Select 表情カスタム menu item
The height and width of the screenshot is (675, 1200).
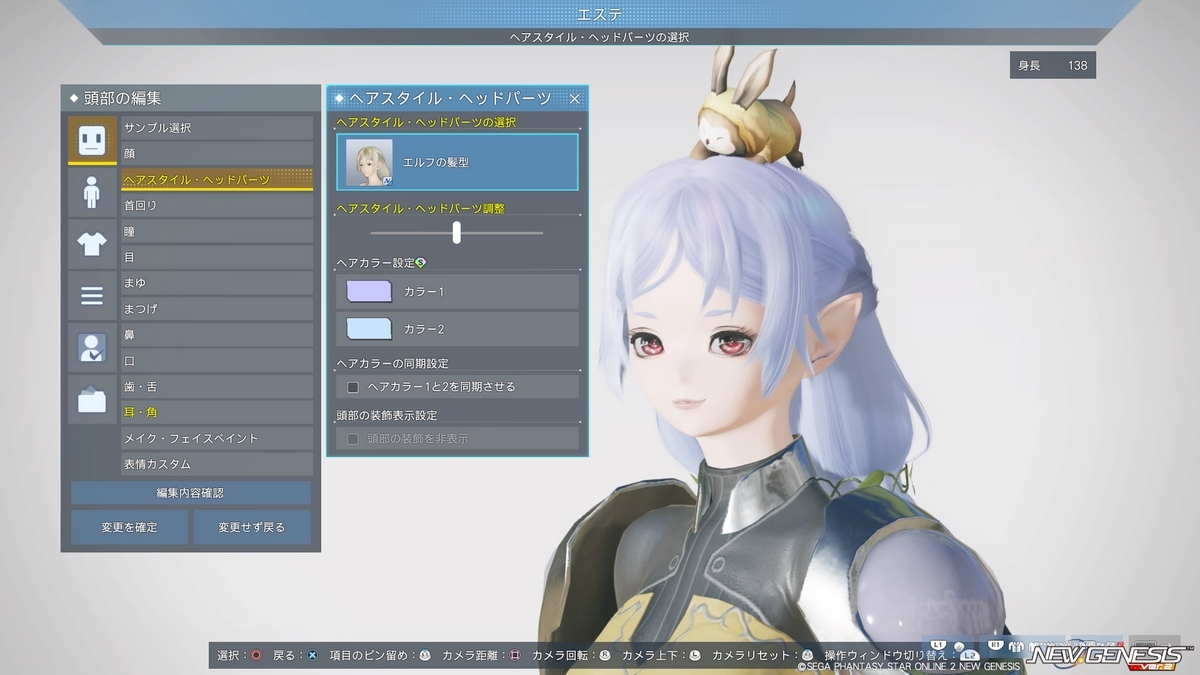[x=217, y=464]
